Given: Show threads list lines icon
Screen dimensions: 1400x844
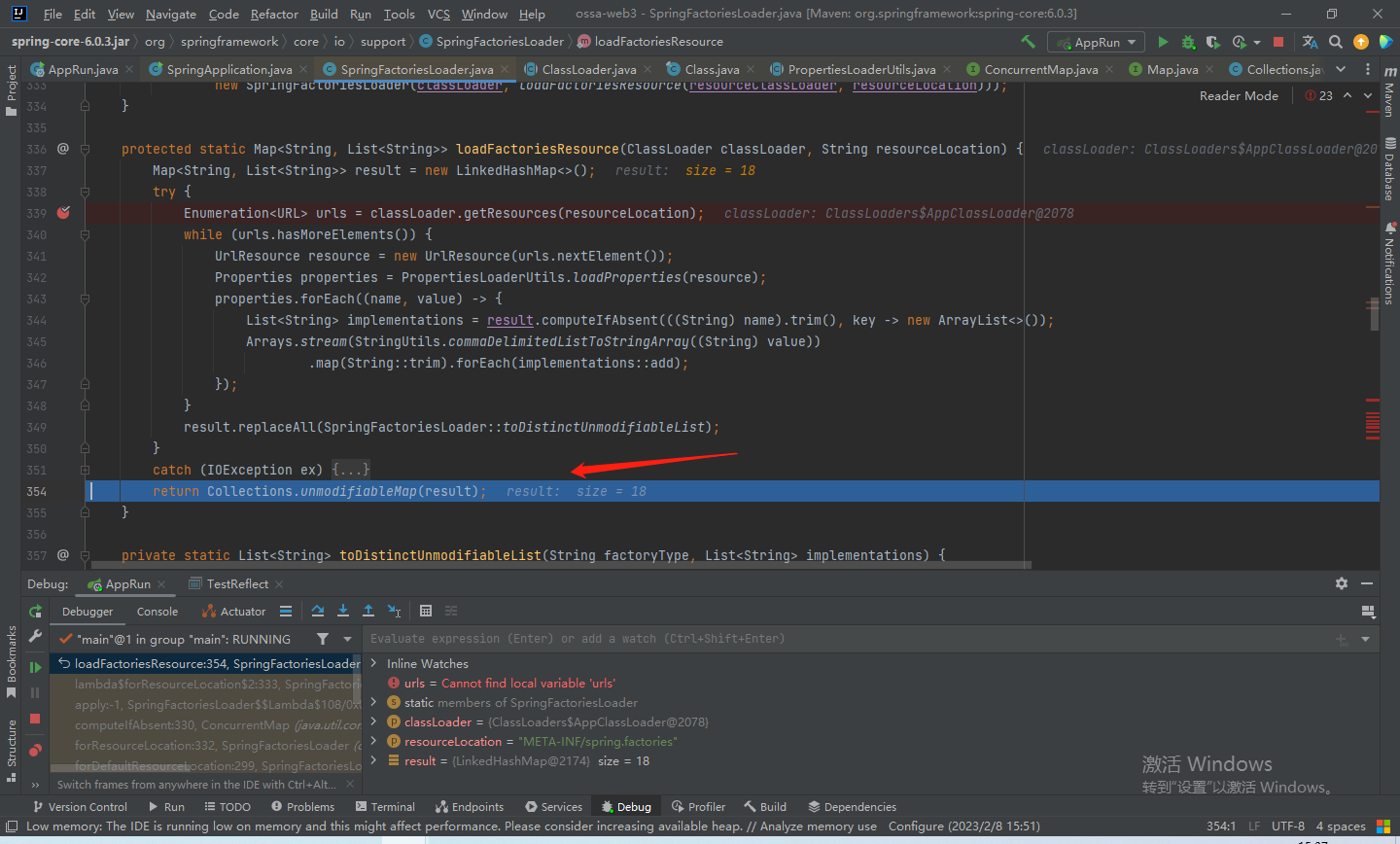Looking at the screenshot, I should click(286, 611).
